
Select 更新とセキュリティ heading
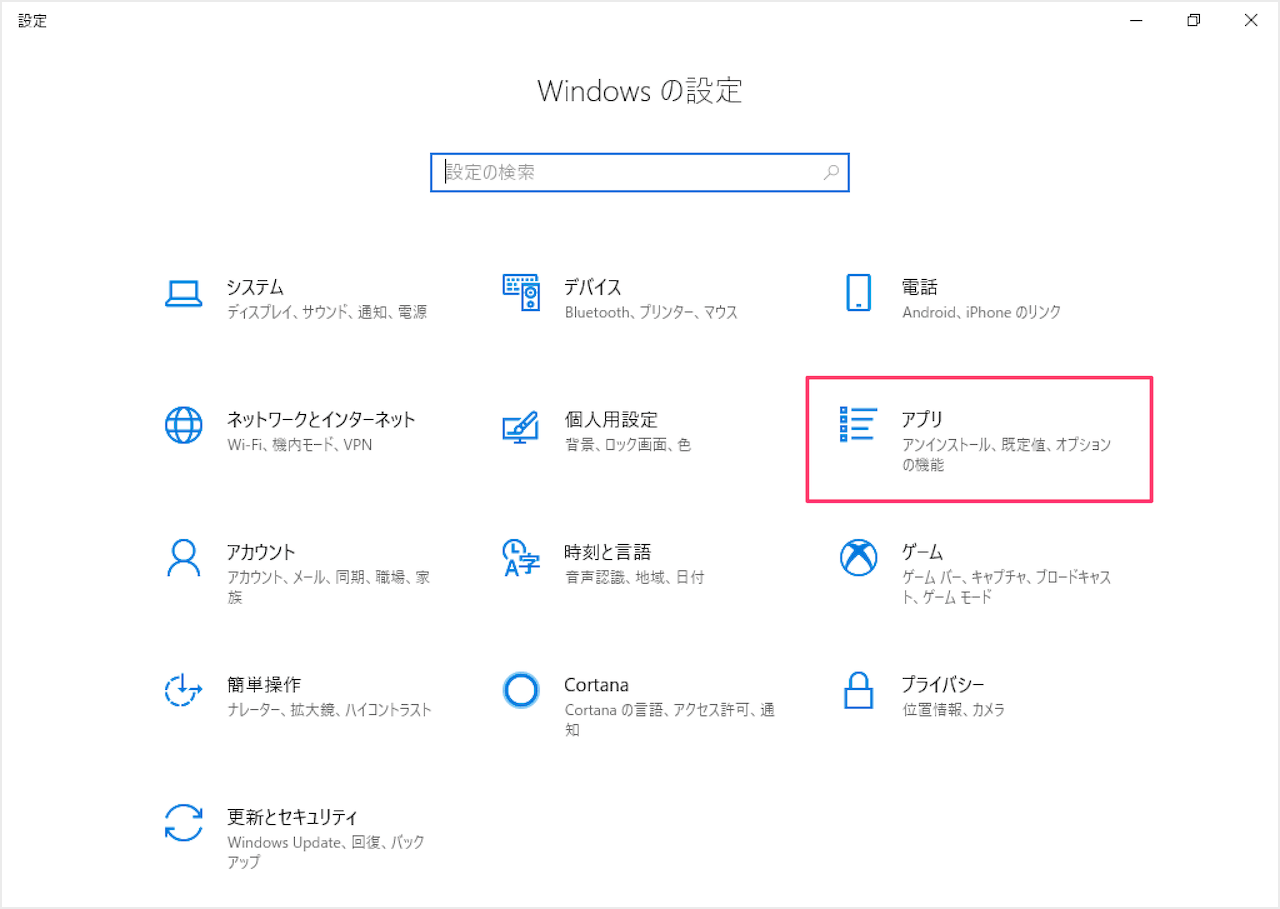[x=292, y=817]
